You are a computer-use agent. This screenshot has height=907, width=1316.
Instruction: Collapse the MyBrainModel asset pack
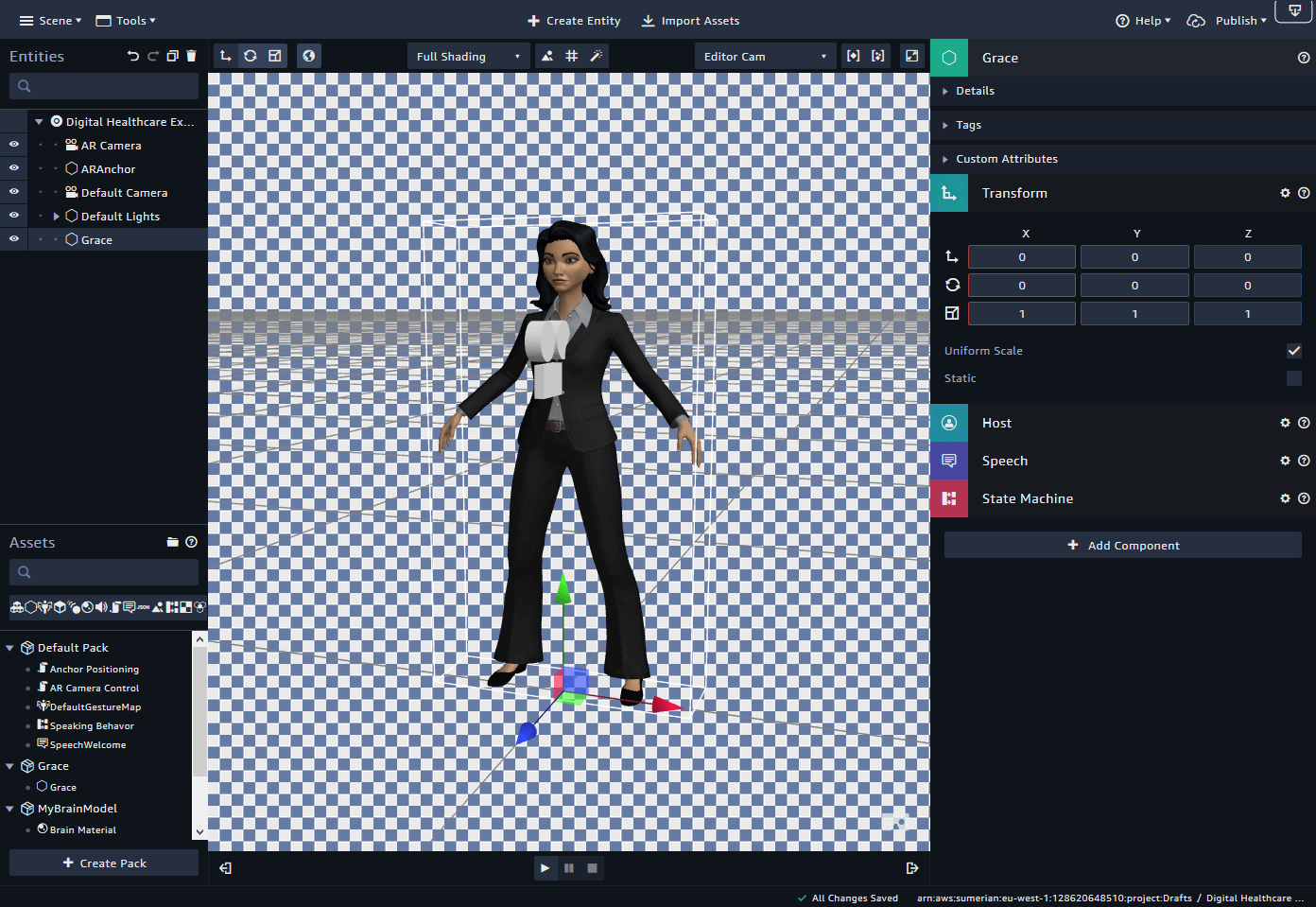click(9, 809)
